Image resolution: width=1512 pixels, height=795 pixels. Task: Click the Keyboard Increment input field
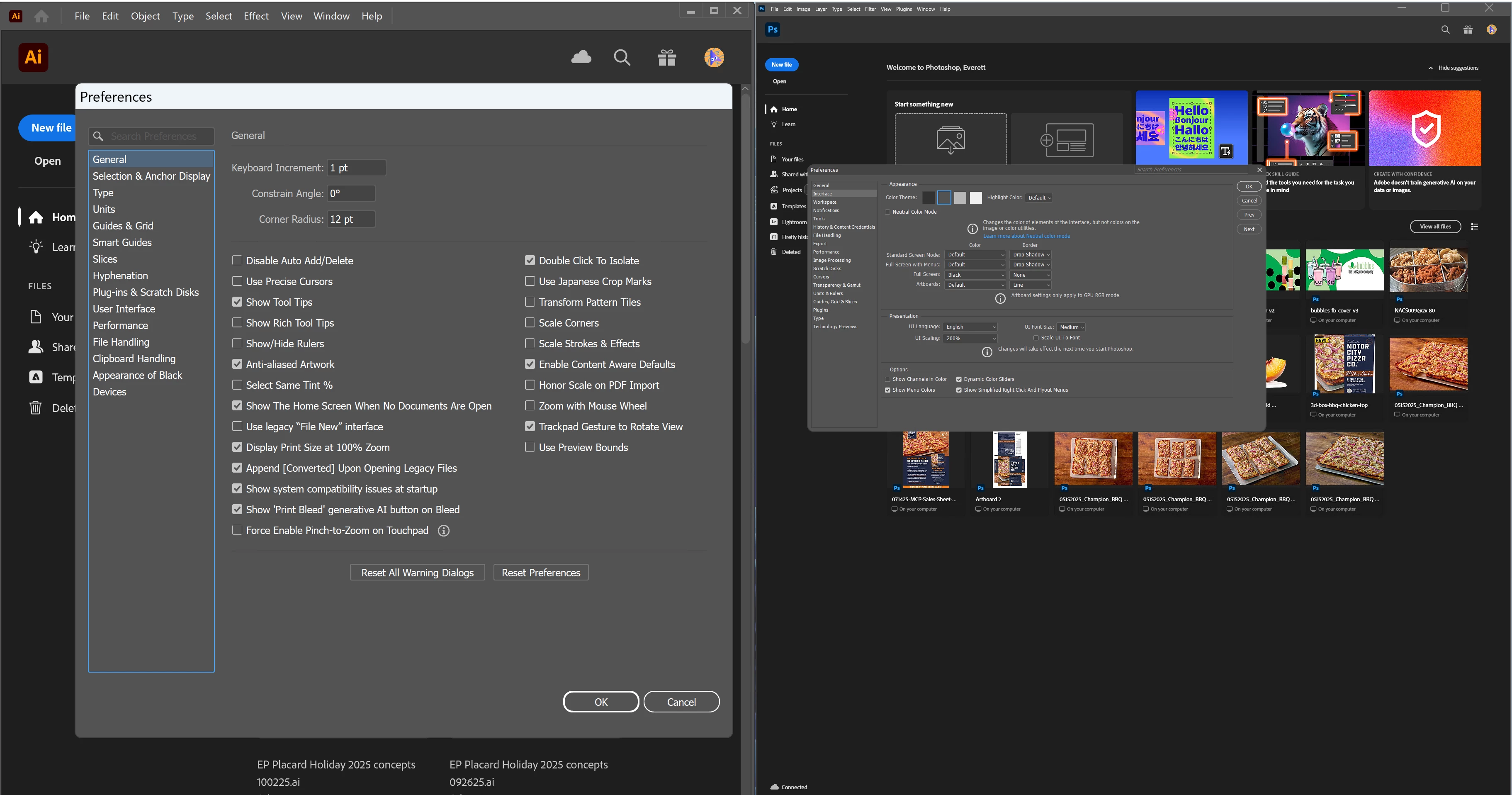point(356,168)
